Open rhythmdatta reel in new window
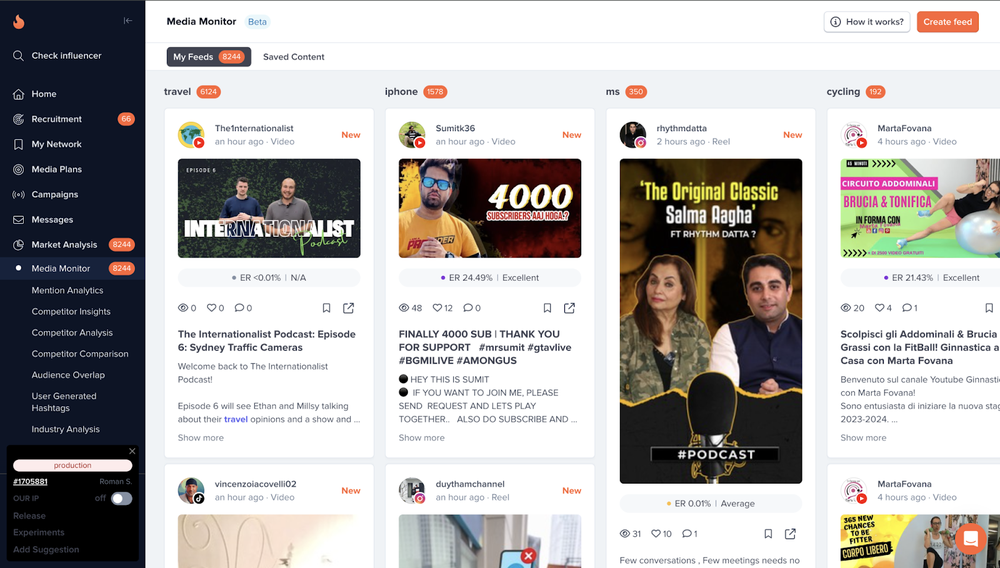The height and width of the screenshot is (568, 1000). [x=790, y=534]
